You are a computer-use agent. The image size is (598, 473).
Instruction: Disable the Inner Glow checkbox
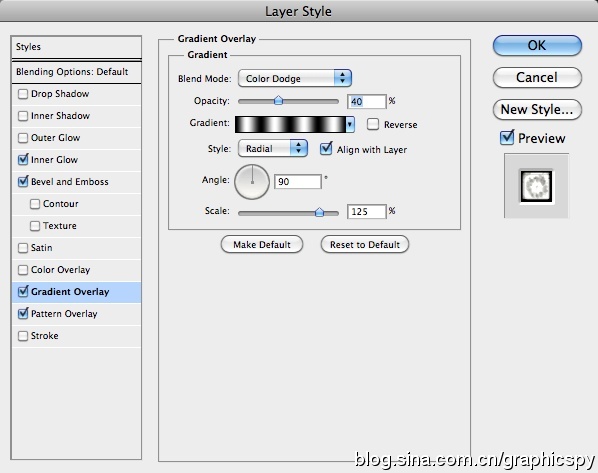(23, 159)
